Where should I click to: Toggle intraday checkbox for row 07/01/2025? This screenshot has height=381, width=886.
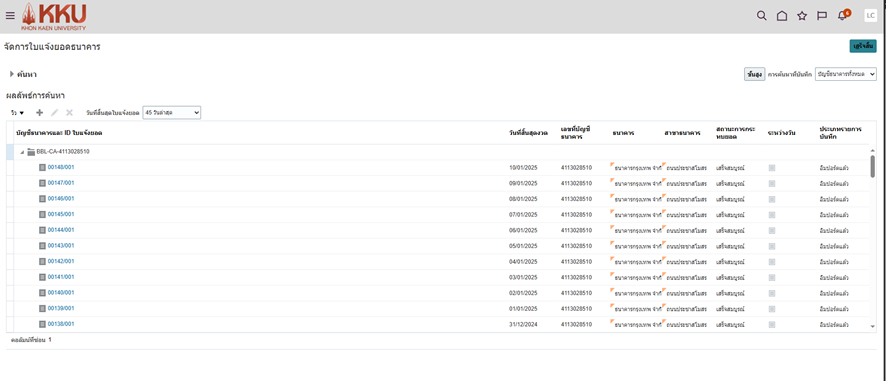pos(772,215)
